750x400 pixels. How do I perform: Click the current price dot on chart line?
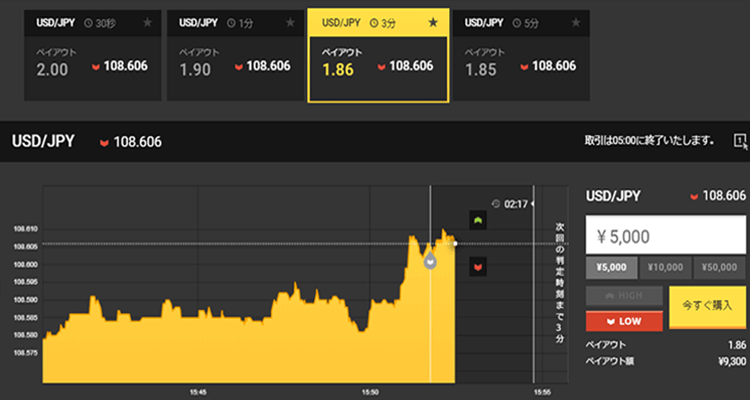click(455, 243)
